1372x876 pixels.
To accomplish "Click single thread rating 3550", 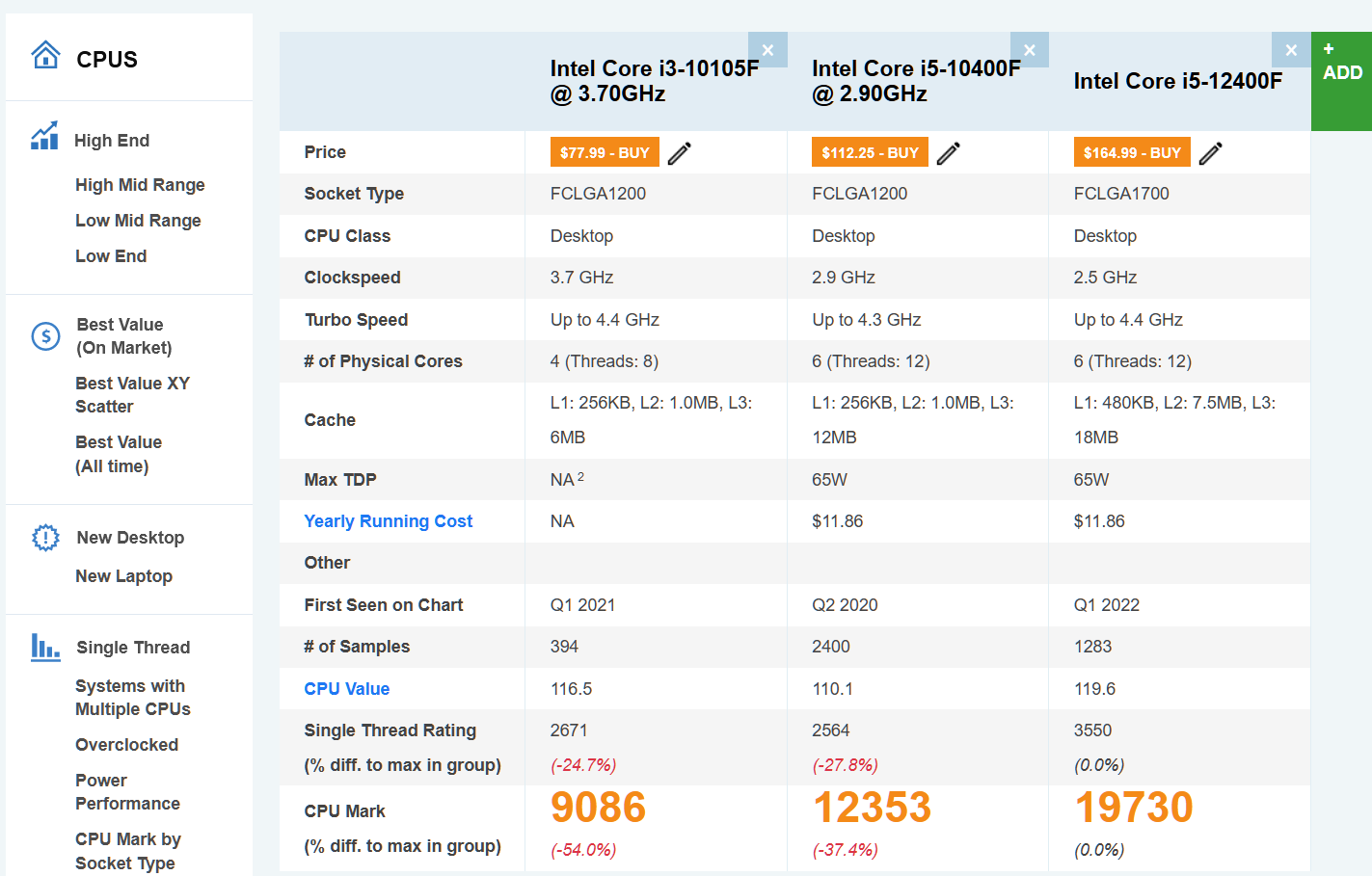I will 1092,730.
